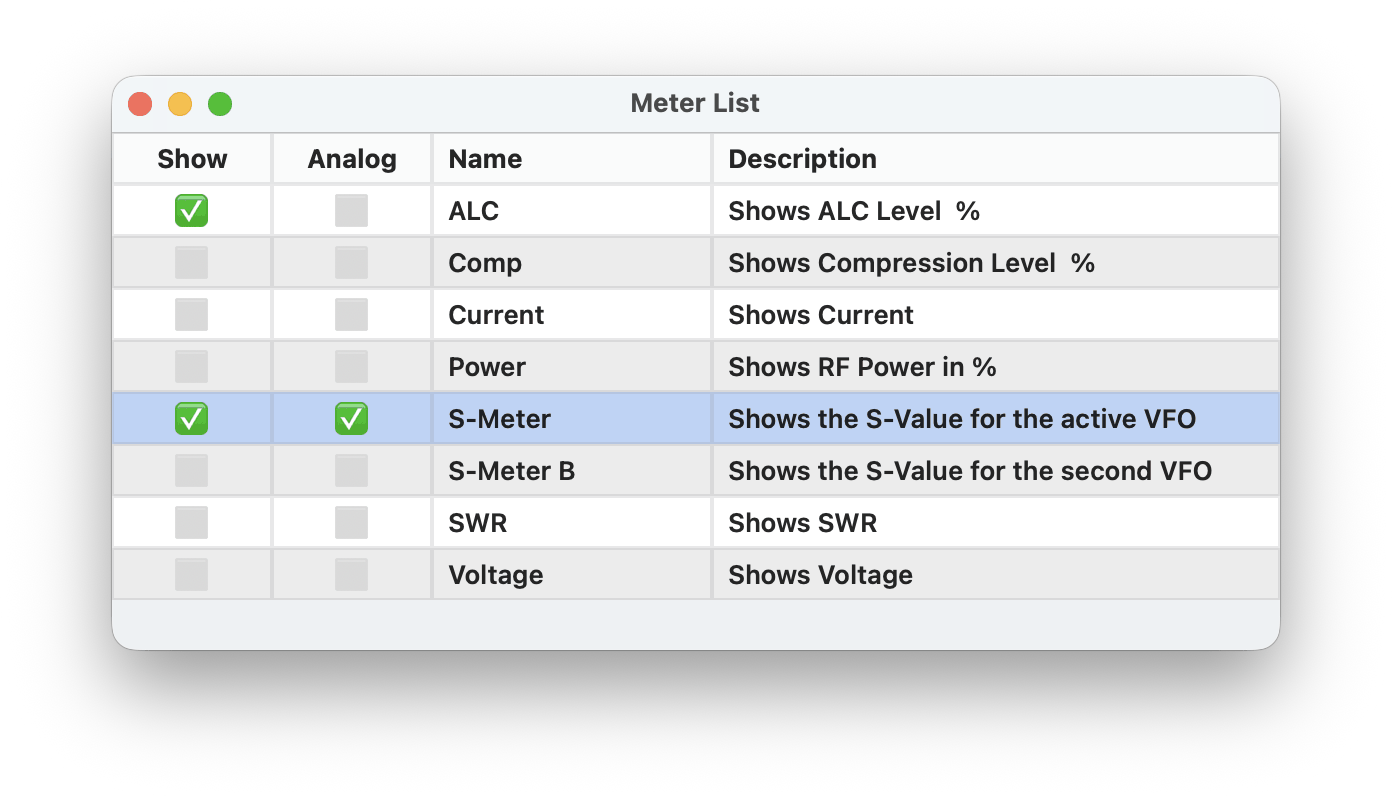Enable Analog checkbox for ALC

(x=351, y=211)
